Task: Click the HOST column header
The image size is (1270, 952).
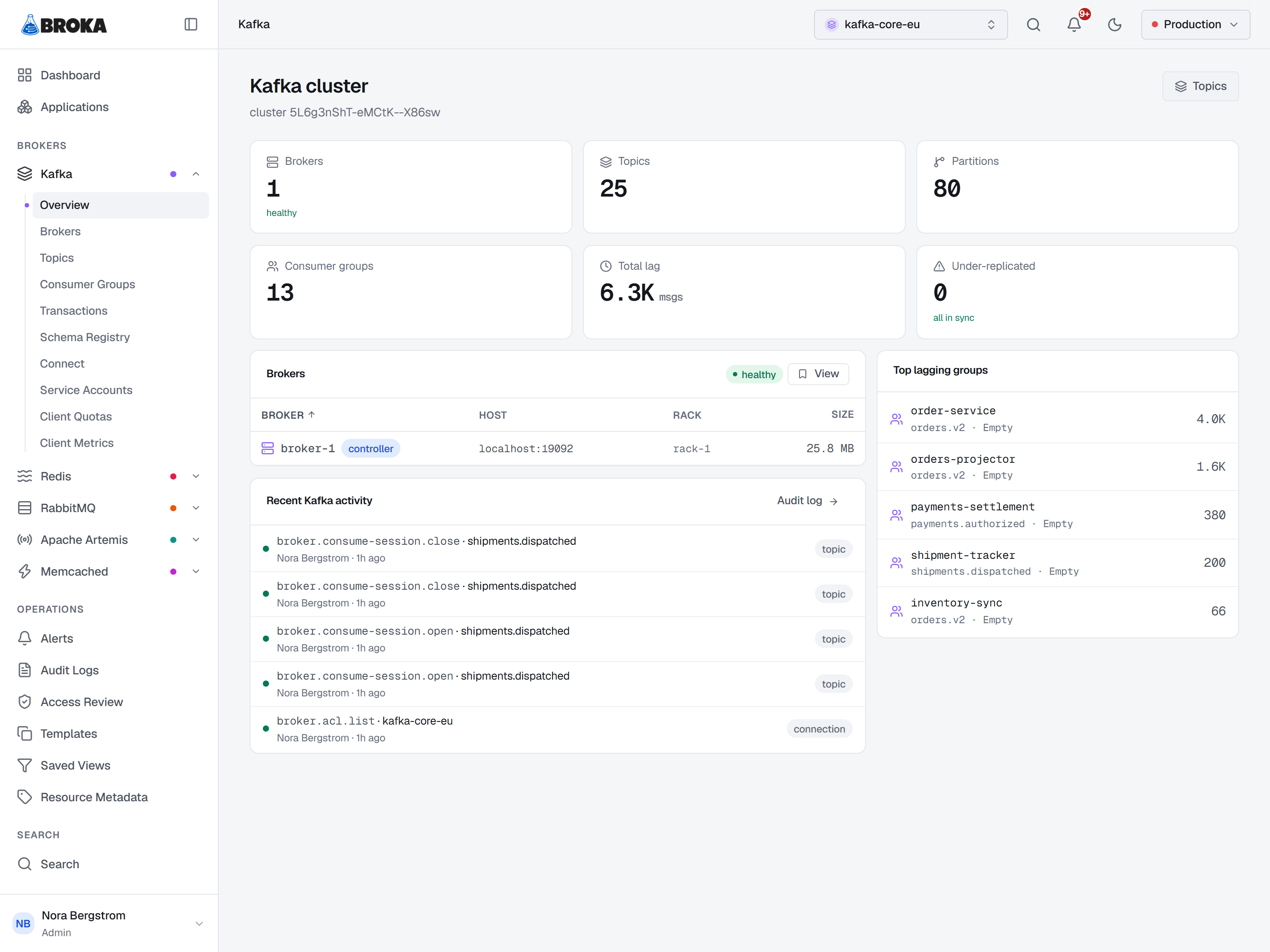Action: [x=493, y=415]
